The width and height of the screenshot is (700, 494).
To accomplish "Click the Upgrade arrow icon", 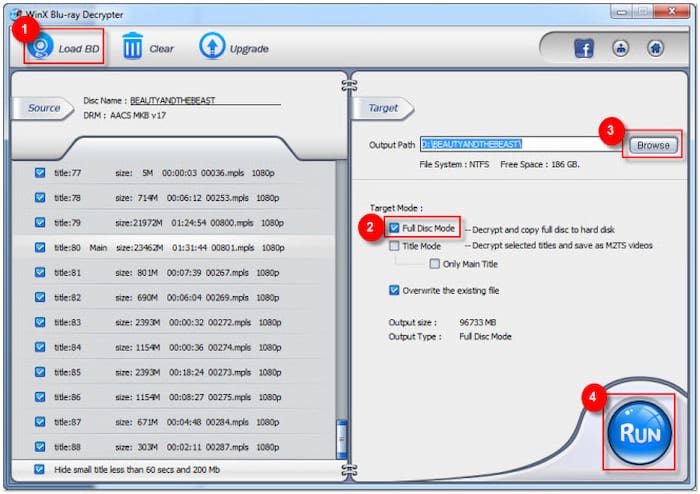I will (212, 46).
